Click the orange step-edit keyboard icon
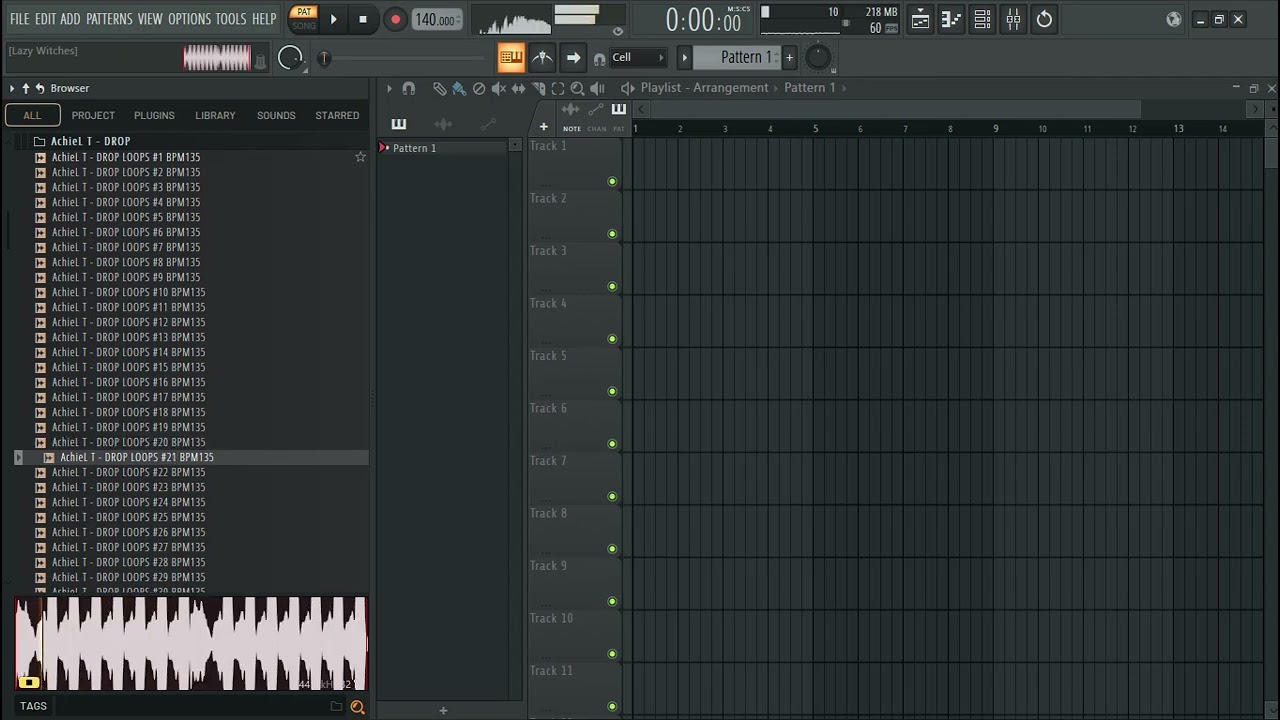Screen dimensions: 1280x720 coord(511,58)
